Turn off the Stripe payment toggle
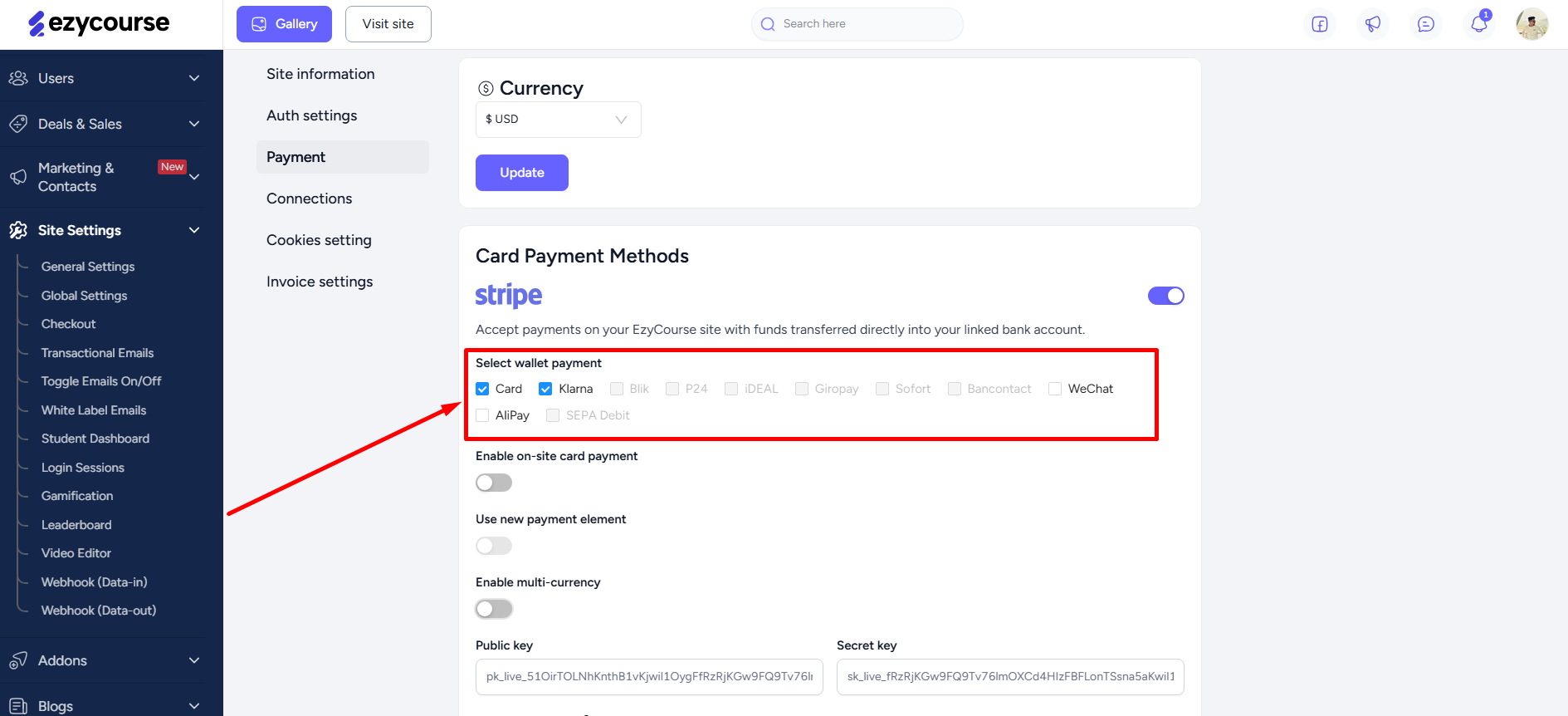The image size is (1568, 716). 1166,296
